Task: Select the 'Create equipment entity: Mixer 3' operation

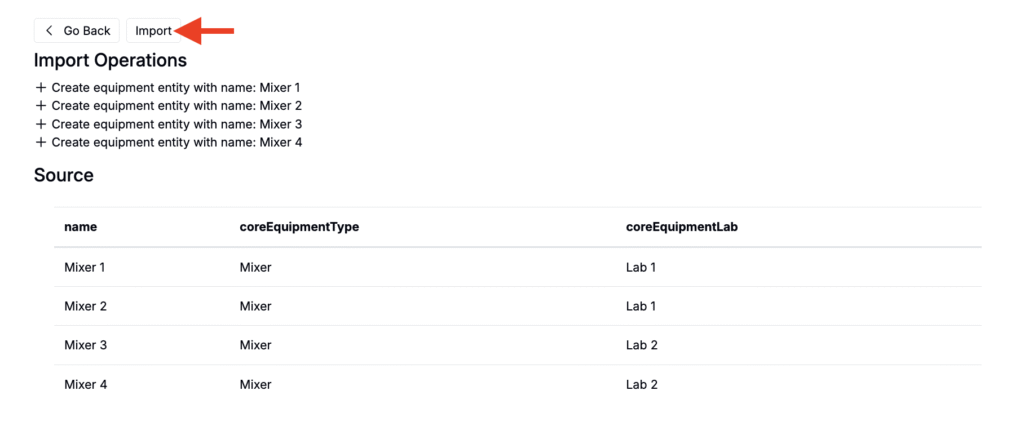Action: tap(176, 124)
